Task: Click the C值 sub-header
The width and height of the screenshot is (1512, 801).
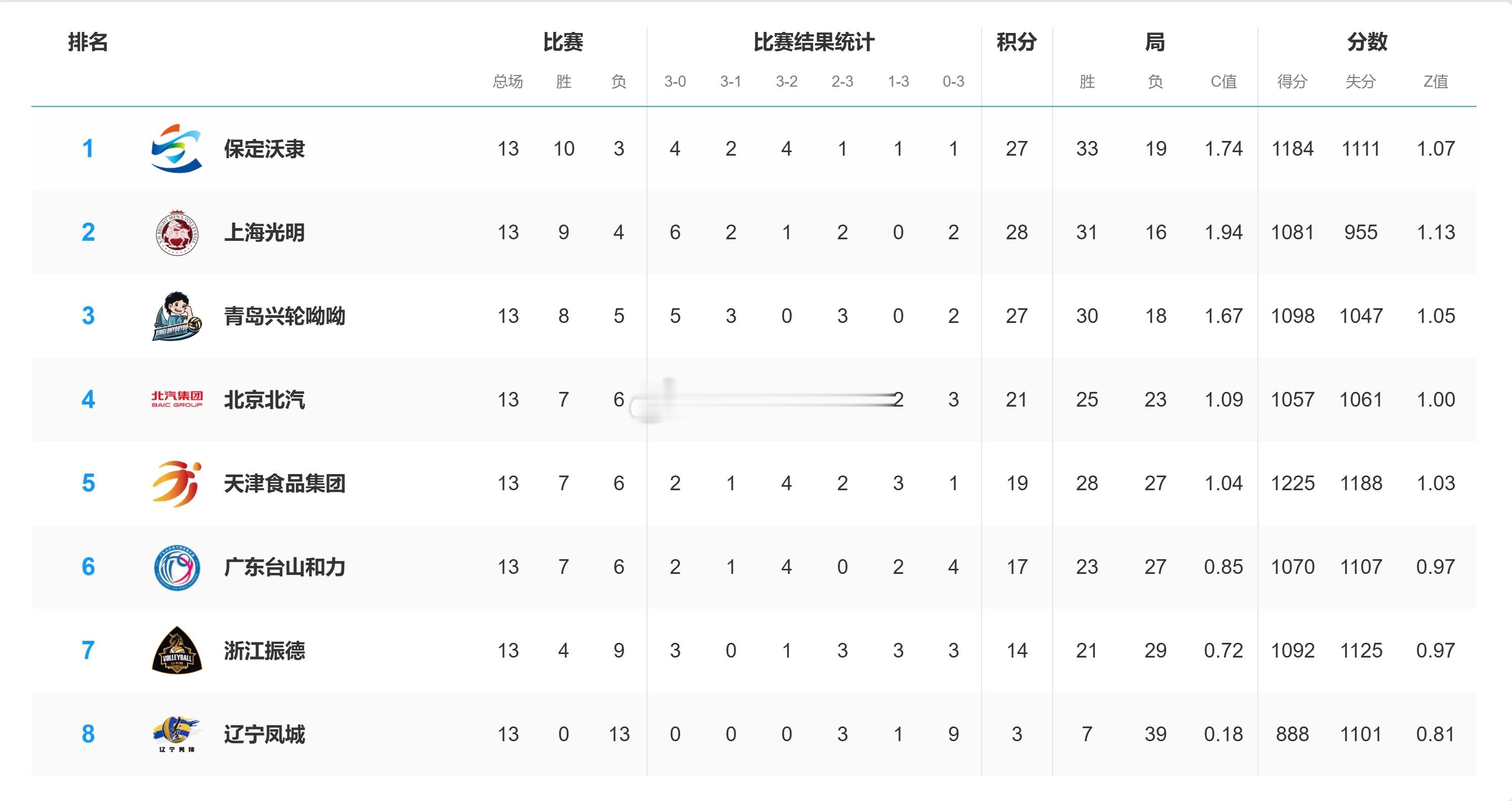Action: (1224, 82)
